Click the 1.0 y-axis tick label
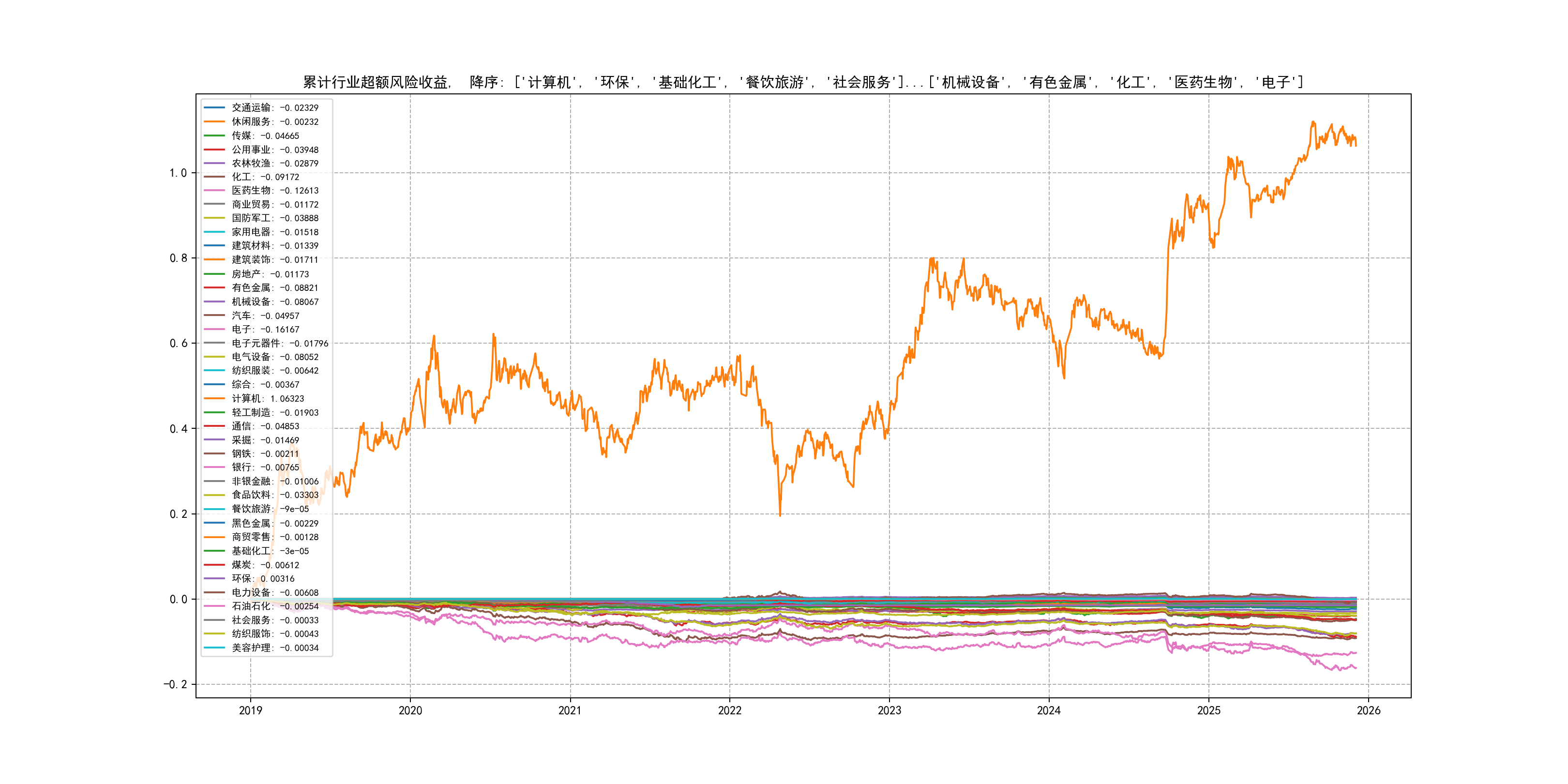Screen dimensions: 1568x784 pos(178,173)
